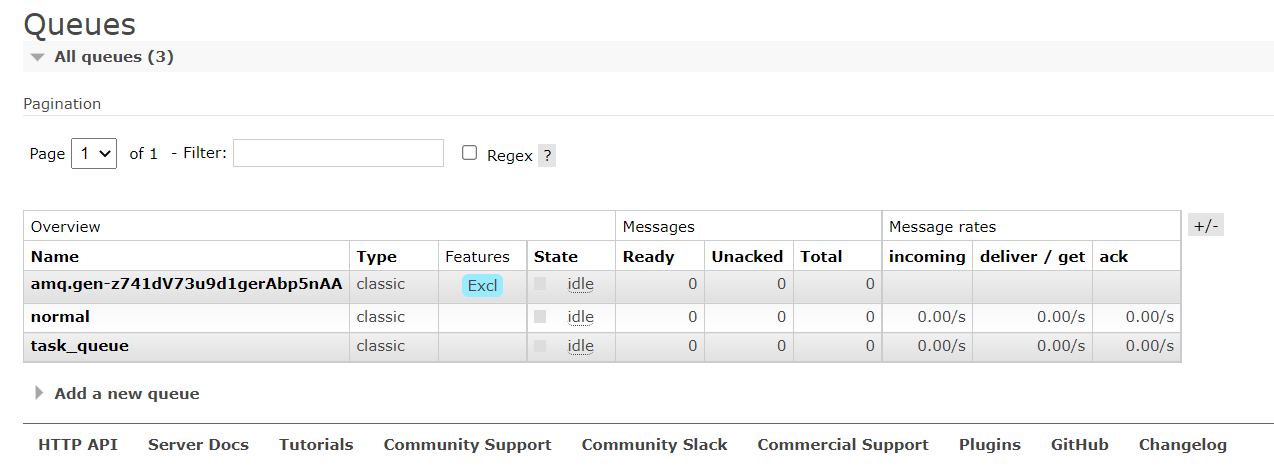
Task: Open the Page number dropdown
Action: coord(95,154)
